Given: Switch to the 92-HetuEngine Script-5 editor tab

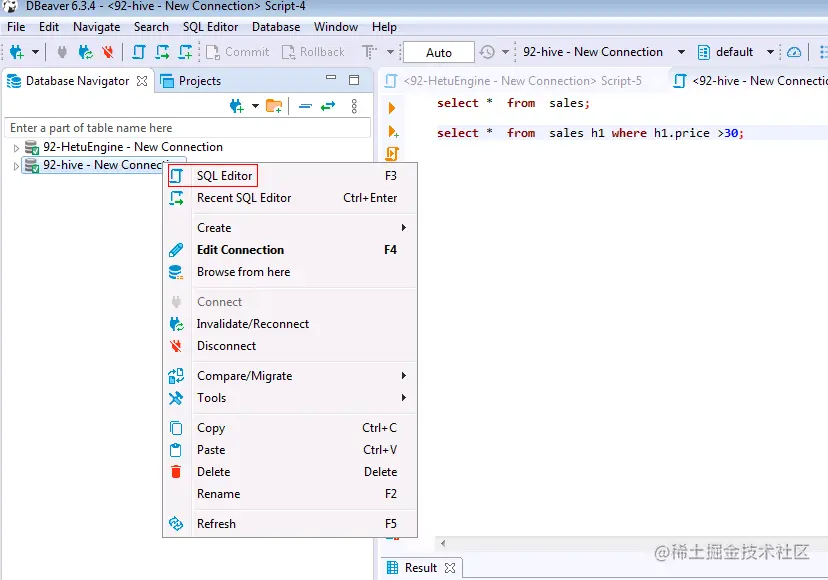Looking at the screenshot, I should (514, 81).
